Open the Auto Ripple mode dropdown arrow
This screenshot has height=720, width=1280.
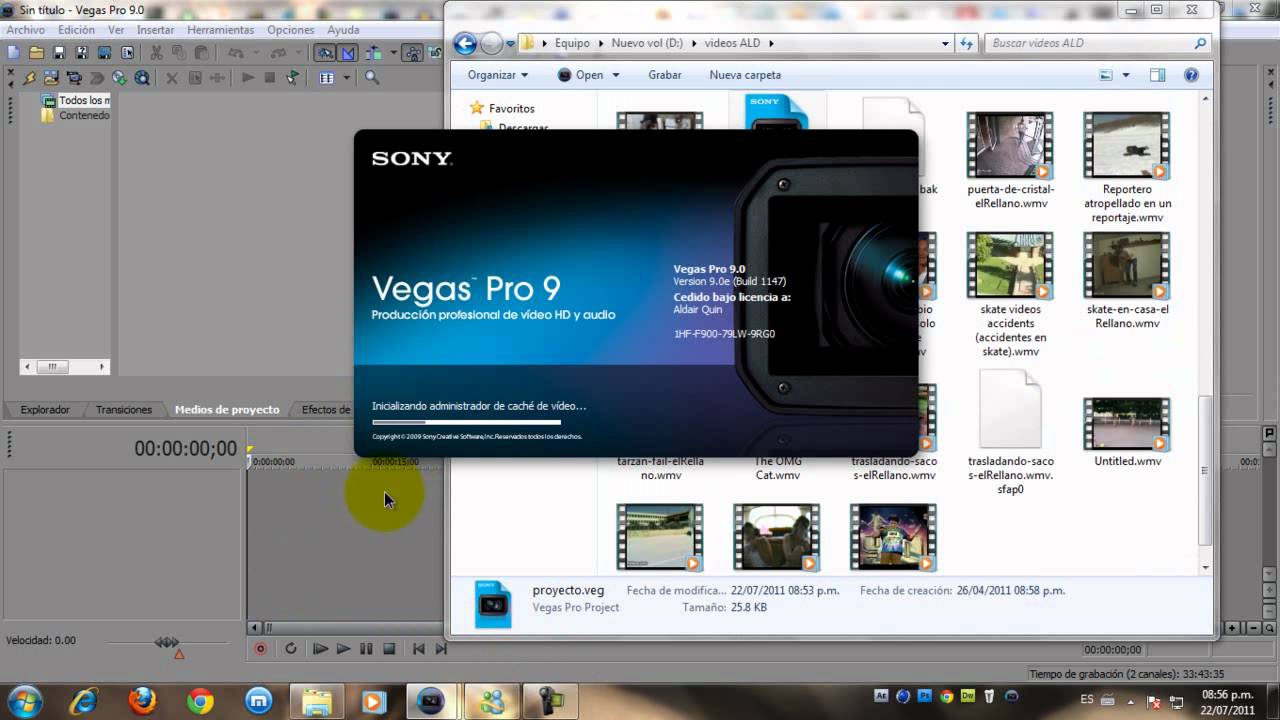pyautogui.click(x=394, y=53)
